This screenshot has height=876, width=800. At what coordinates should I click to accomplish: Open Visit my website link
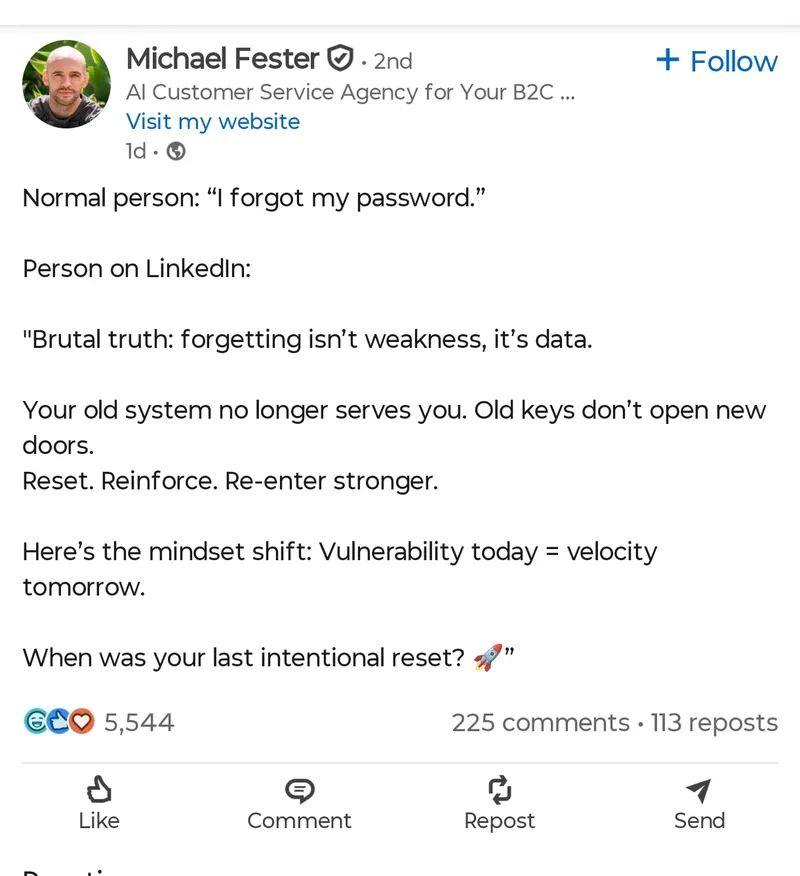pos(213,121)
